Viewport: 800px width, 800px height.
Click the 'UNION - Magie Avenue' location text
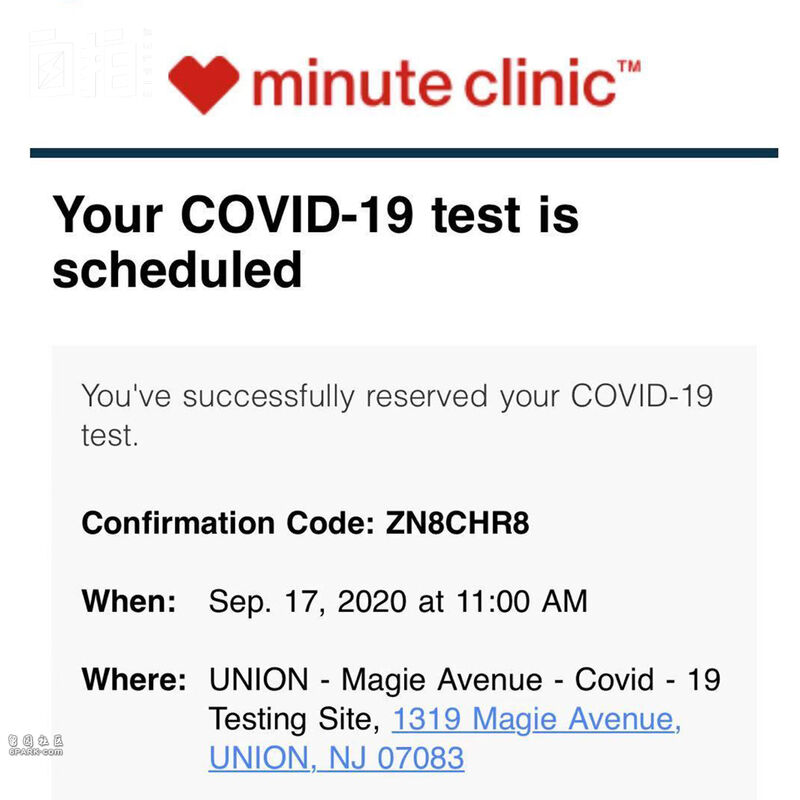point(375,679)
